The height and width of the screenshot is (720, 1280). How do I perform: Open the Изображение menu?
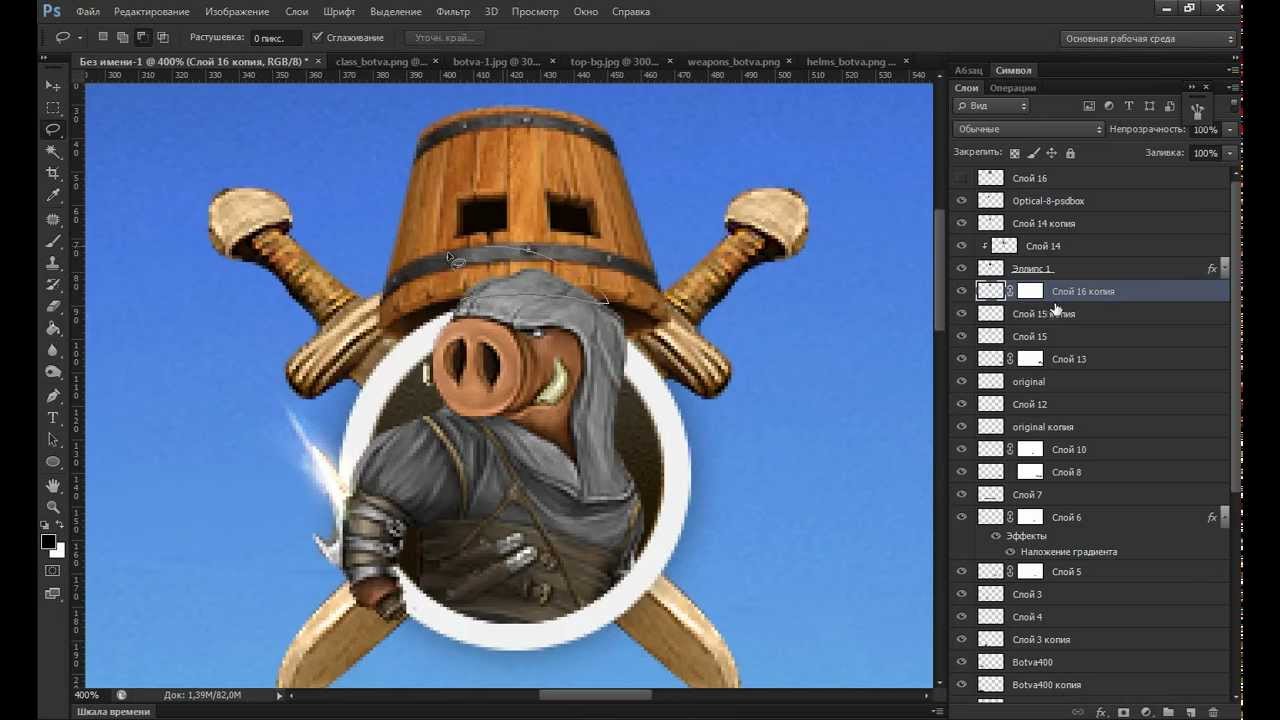[x=237, y=11]
